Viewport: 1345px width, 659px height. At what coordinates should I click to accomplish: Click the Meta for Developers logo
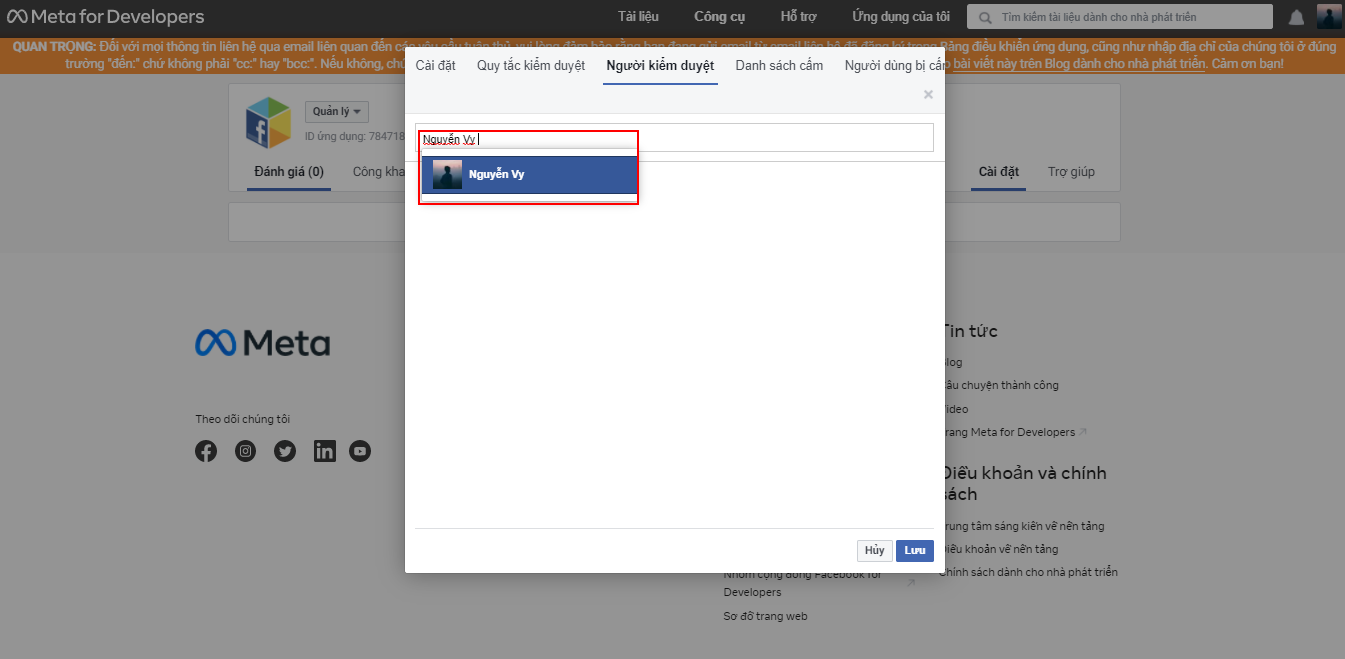tap(105, 17)
